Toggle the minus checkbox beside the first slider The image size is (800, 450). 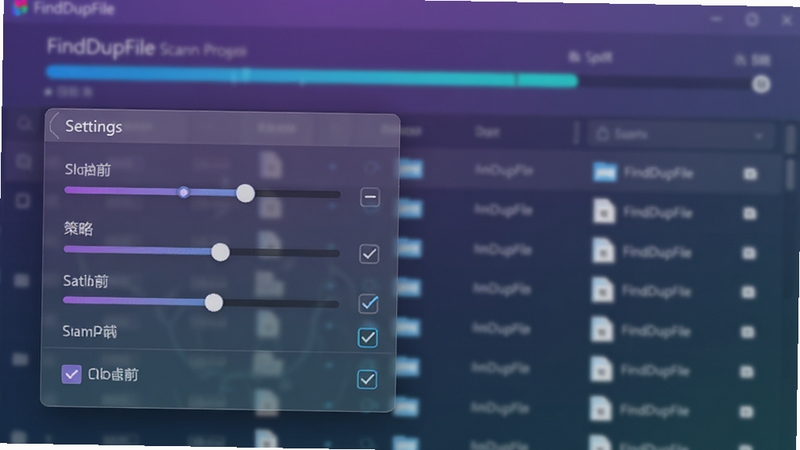pyautogui.click(x=370, y=197)
